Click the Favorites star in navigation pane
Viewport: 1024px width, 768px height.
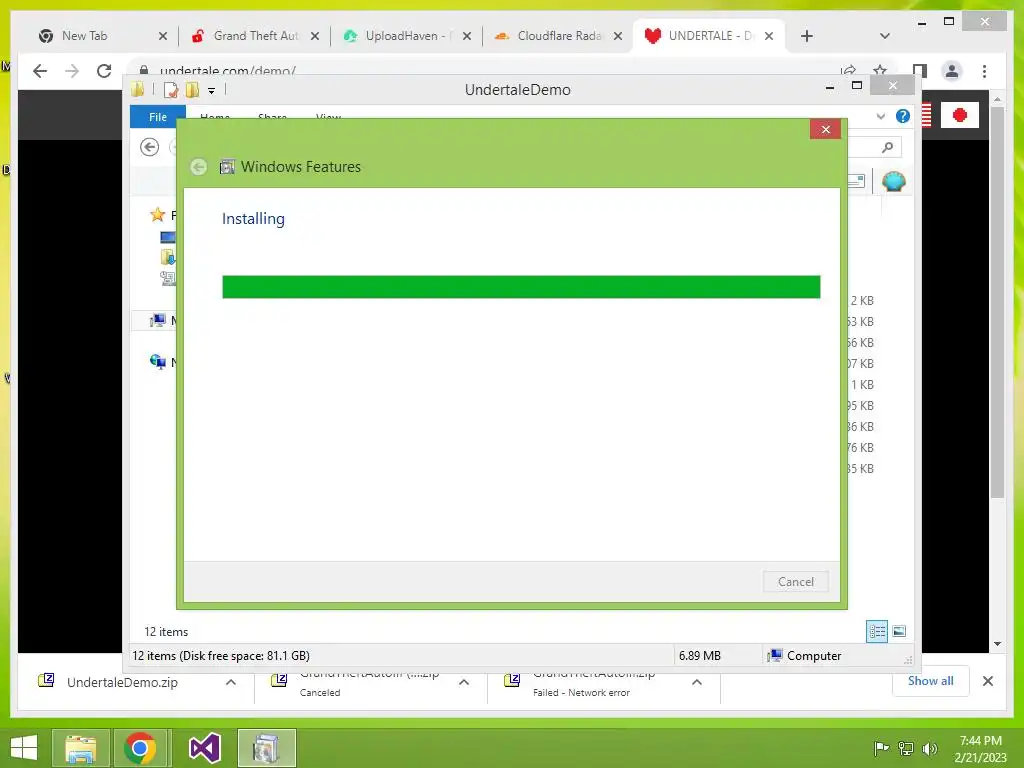point(157,214)
